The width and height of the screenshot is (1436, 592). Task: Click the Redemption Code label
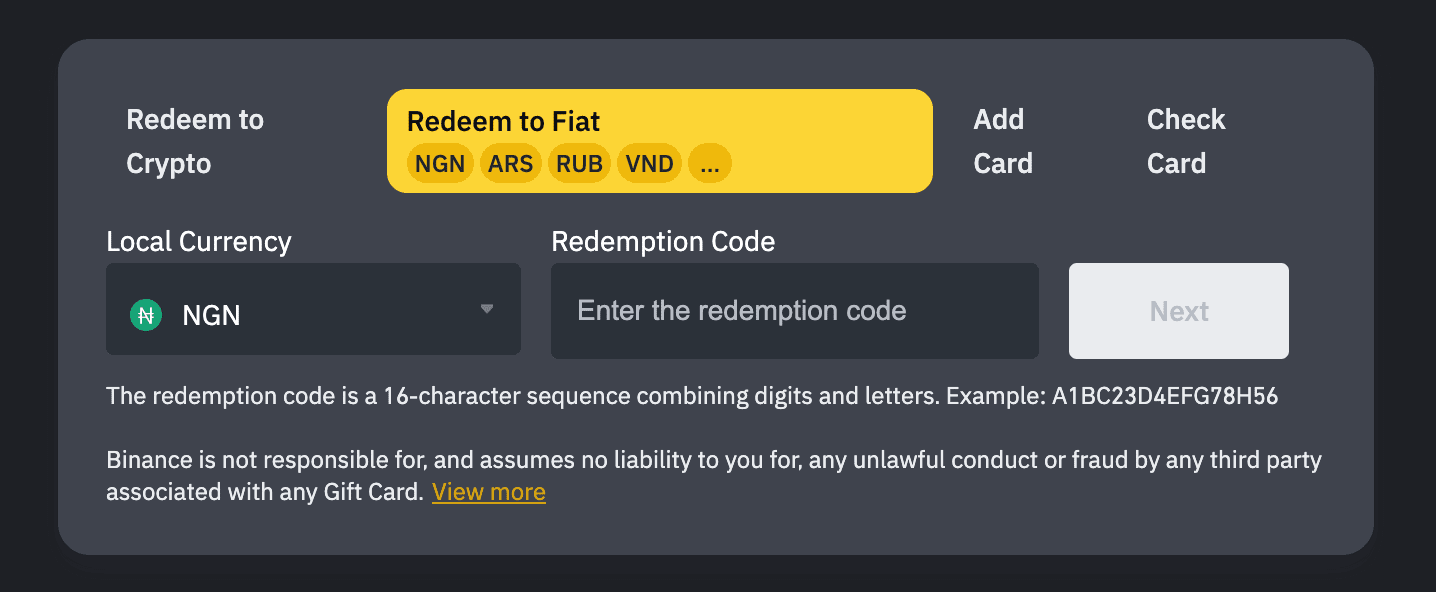[663, 242]
